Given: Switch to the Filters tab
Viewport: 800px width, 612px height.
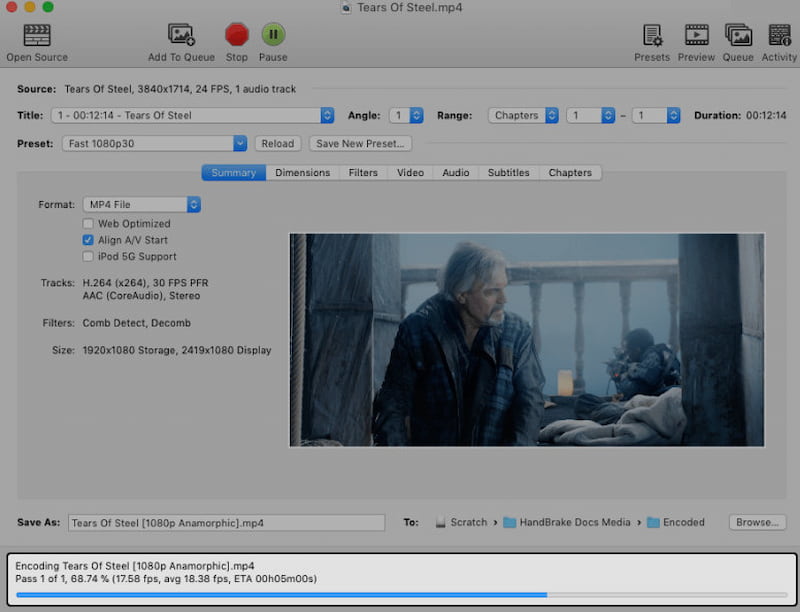Looking at the screenshot, I should point(363,172).
